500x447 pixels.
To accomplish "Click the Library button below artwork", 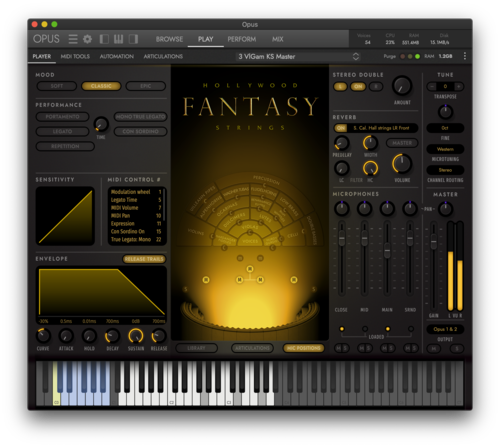I will coord(196,348).
